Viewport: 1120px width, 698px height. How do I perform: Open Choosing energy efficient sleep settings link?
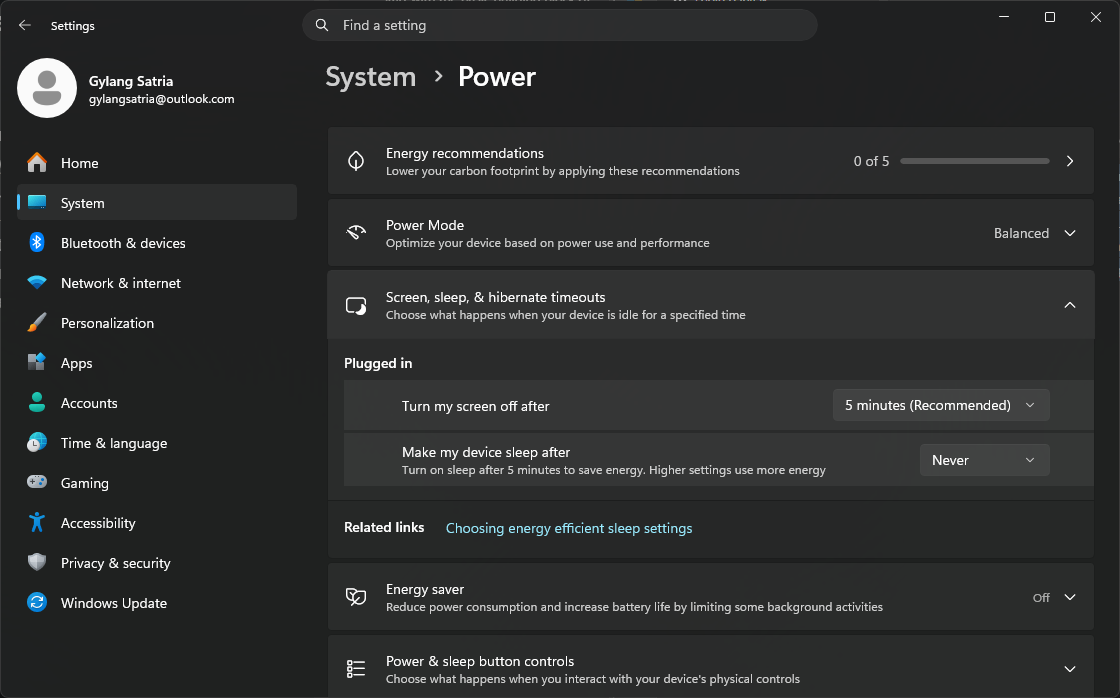tap(568, 528)
